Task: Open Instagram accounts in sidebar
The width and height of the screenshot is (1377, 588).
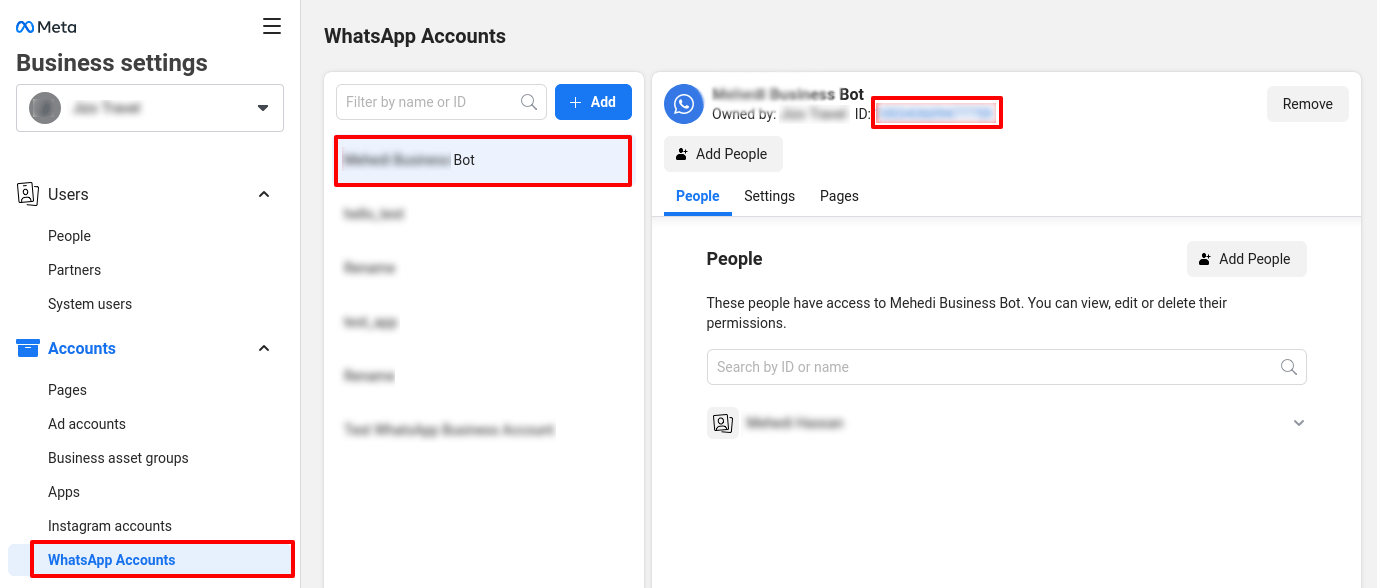Action: [110, 526]
